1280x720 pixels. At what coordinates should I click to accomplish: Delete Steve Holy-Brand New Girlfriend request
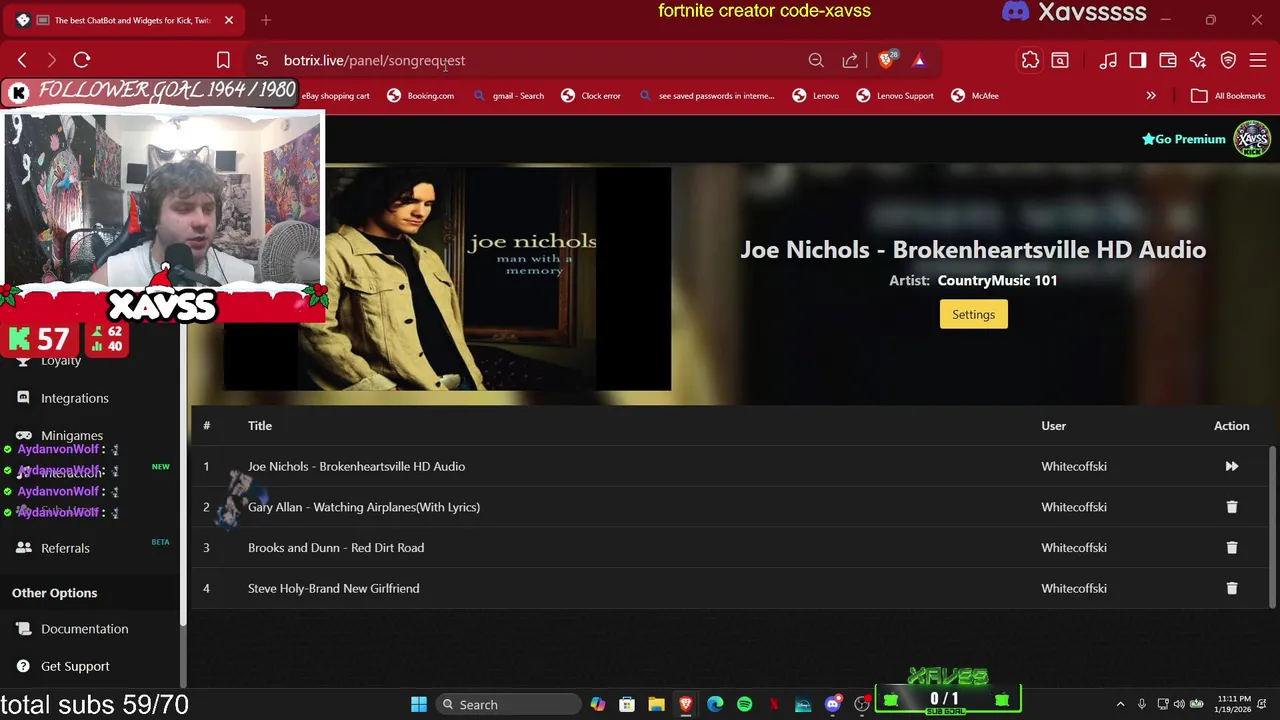point(1232,589)
